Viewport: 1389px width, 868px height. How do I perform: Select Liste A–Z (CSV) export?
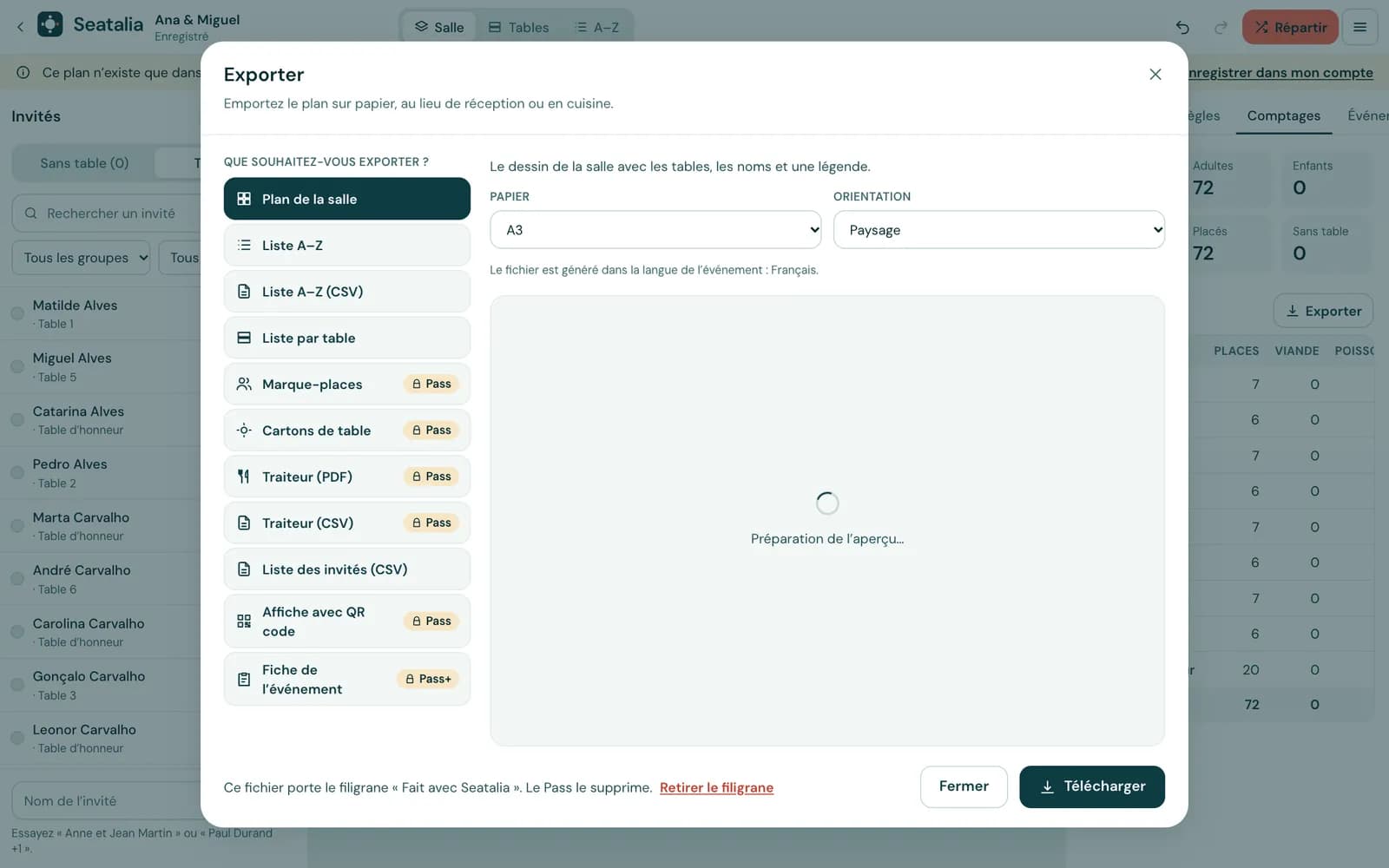coord(346,292)
